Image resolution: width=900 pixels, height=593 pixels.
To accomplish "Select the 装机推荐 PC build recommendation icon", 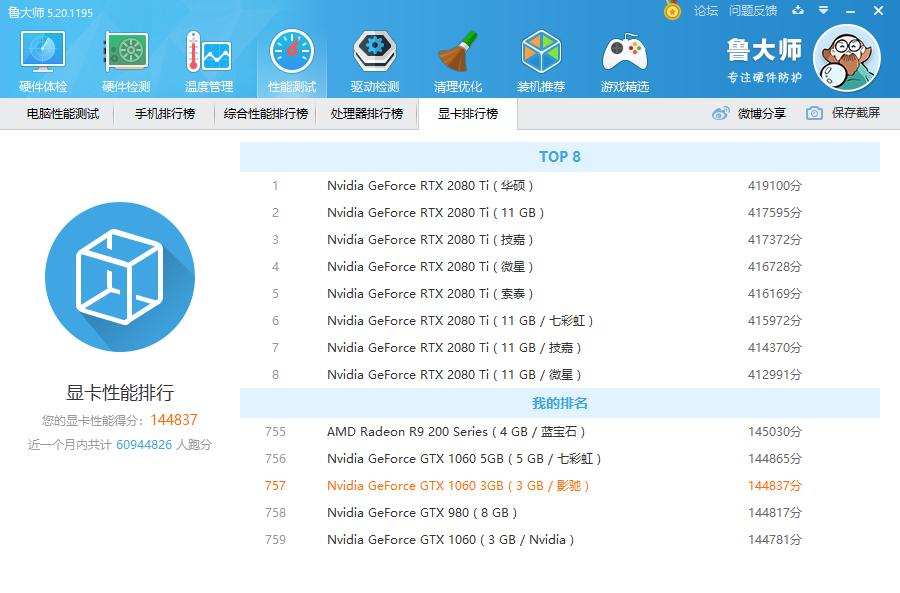I will click(541, 55).
